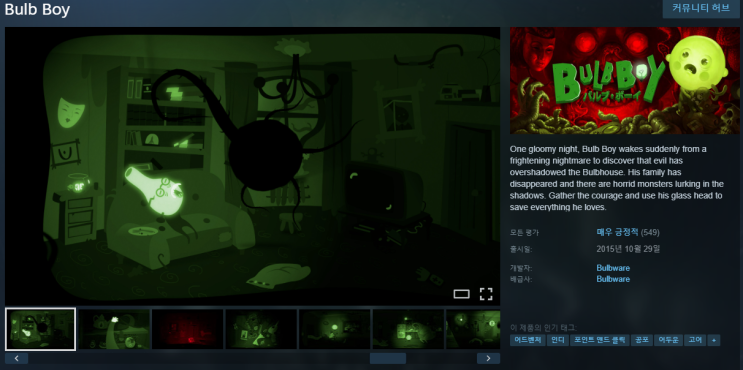The height and width of the screenshot is (370, 743).
Task: Select the 고어 tag
Action: 695,340
